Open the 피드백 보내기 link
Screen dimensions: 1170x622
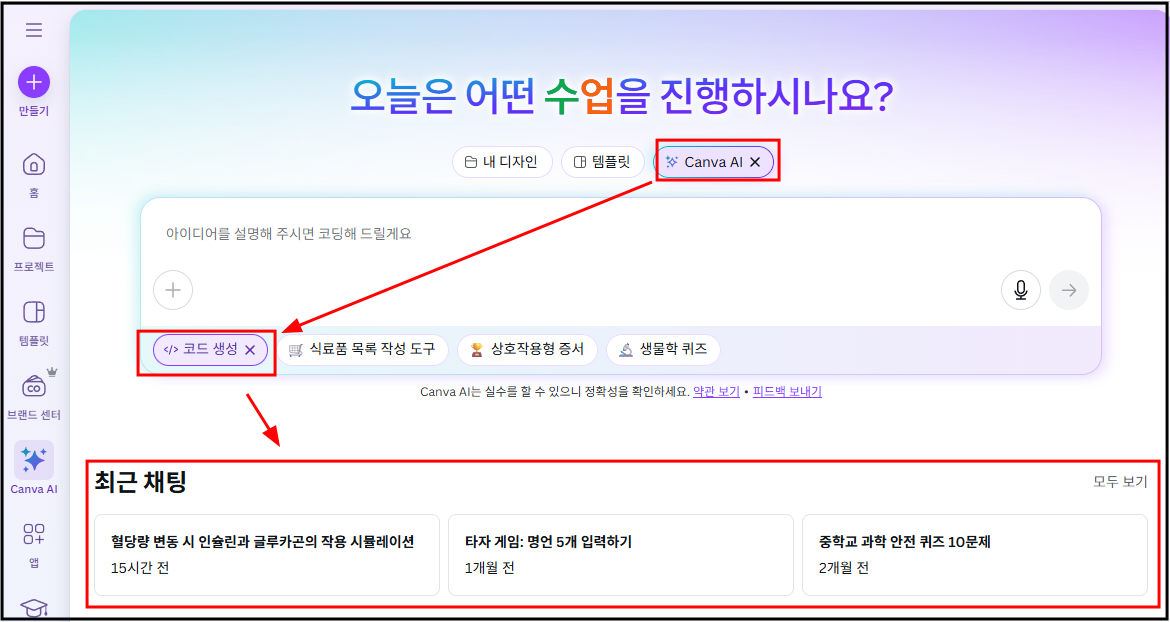coord(787,392)
